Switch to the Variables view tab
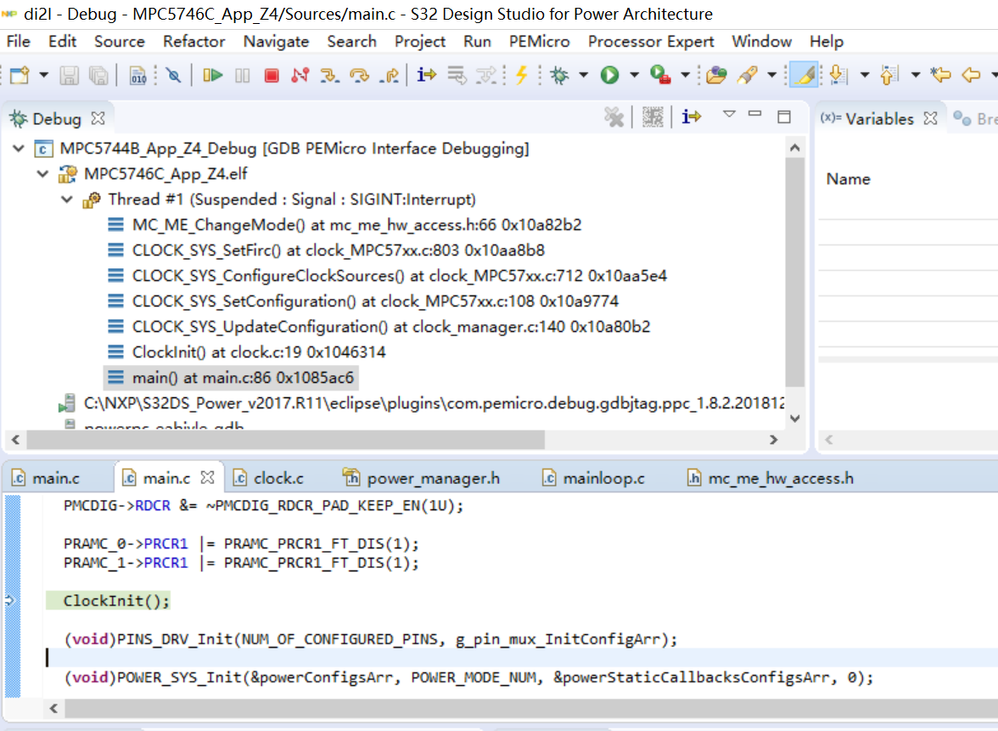Image resolution: width=998 pixels, height=731 pixels. pos(879,118)
